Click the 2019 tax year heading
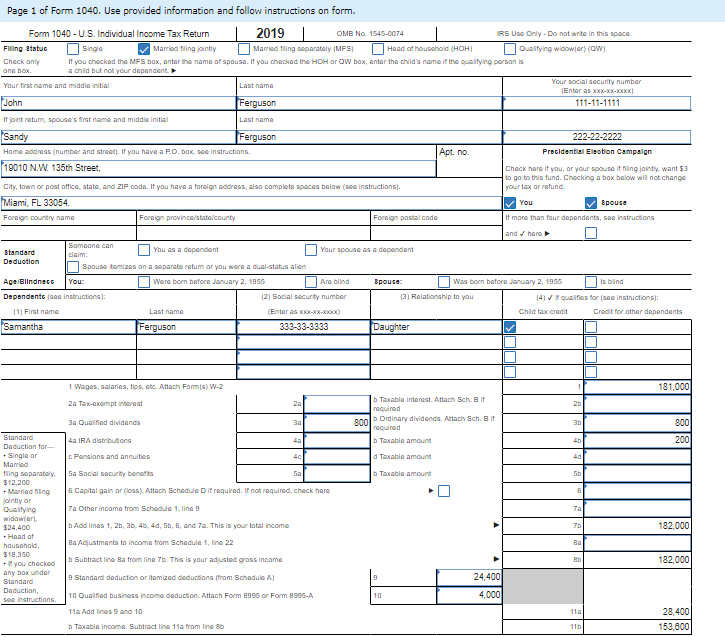This screenshot has width=725, height=637. click(270, 33)
